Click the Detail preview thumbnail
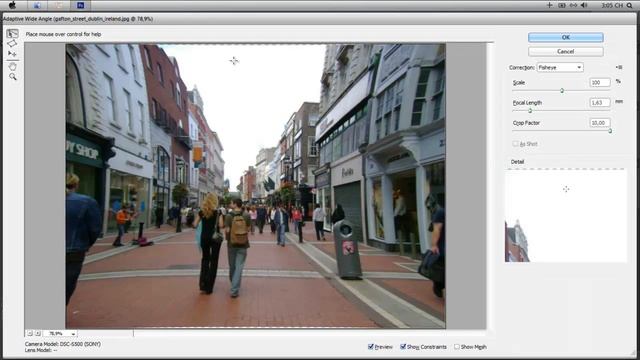This screenshot has height=360, width=640. 565,216
